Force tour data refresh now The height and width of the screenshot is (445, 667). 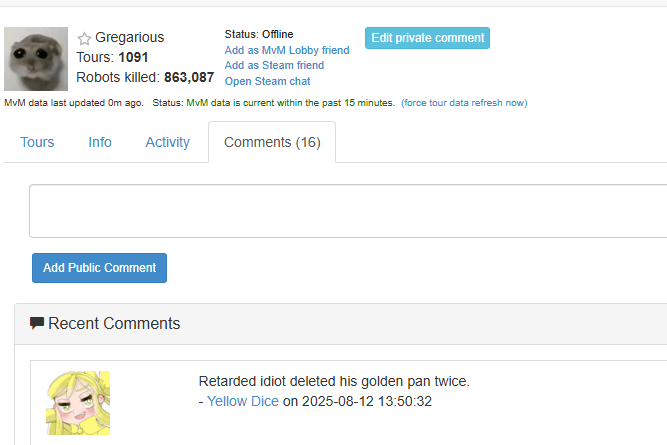click(x=464, y=103)
